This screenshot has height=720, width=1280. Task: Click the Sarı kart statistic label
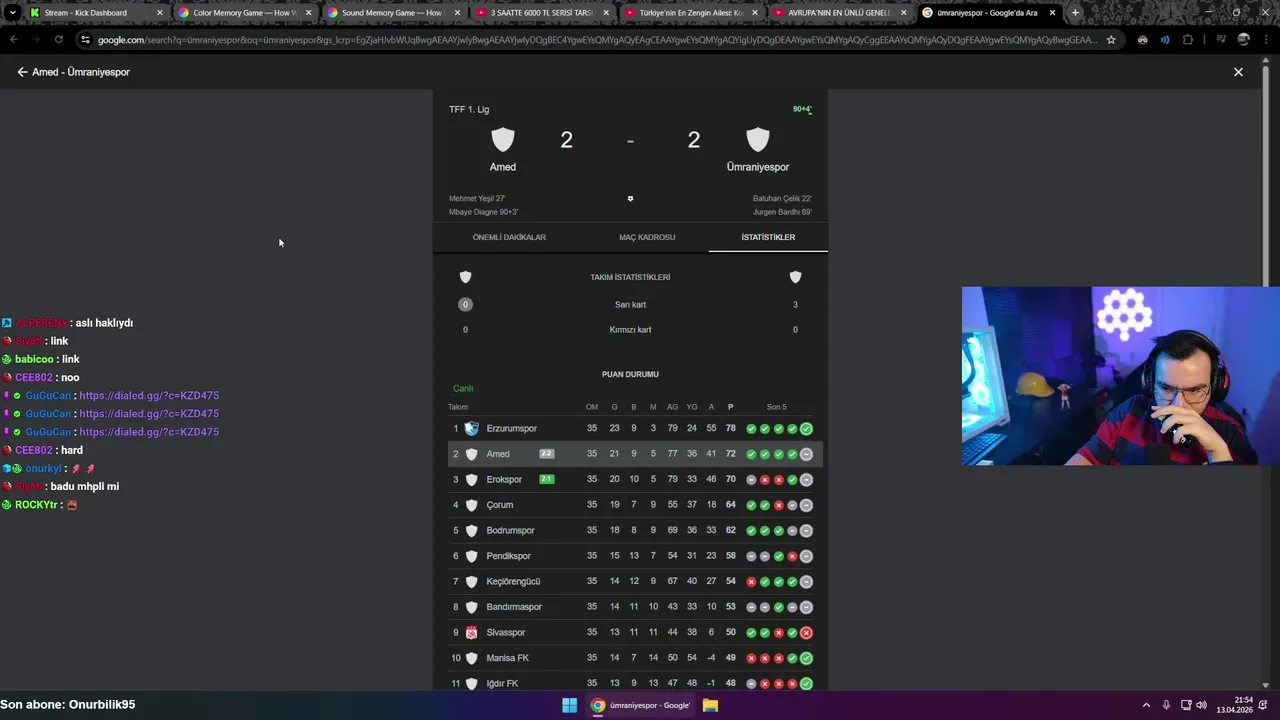click(x=630, y=304)
